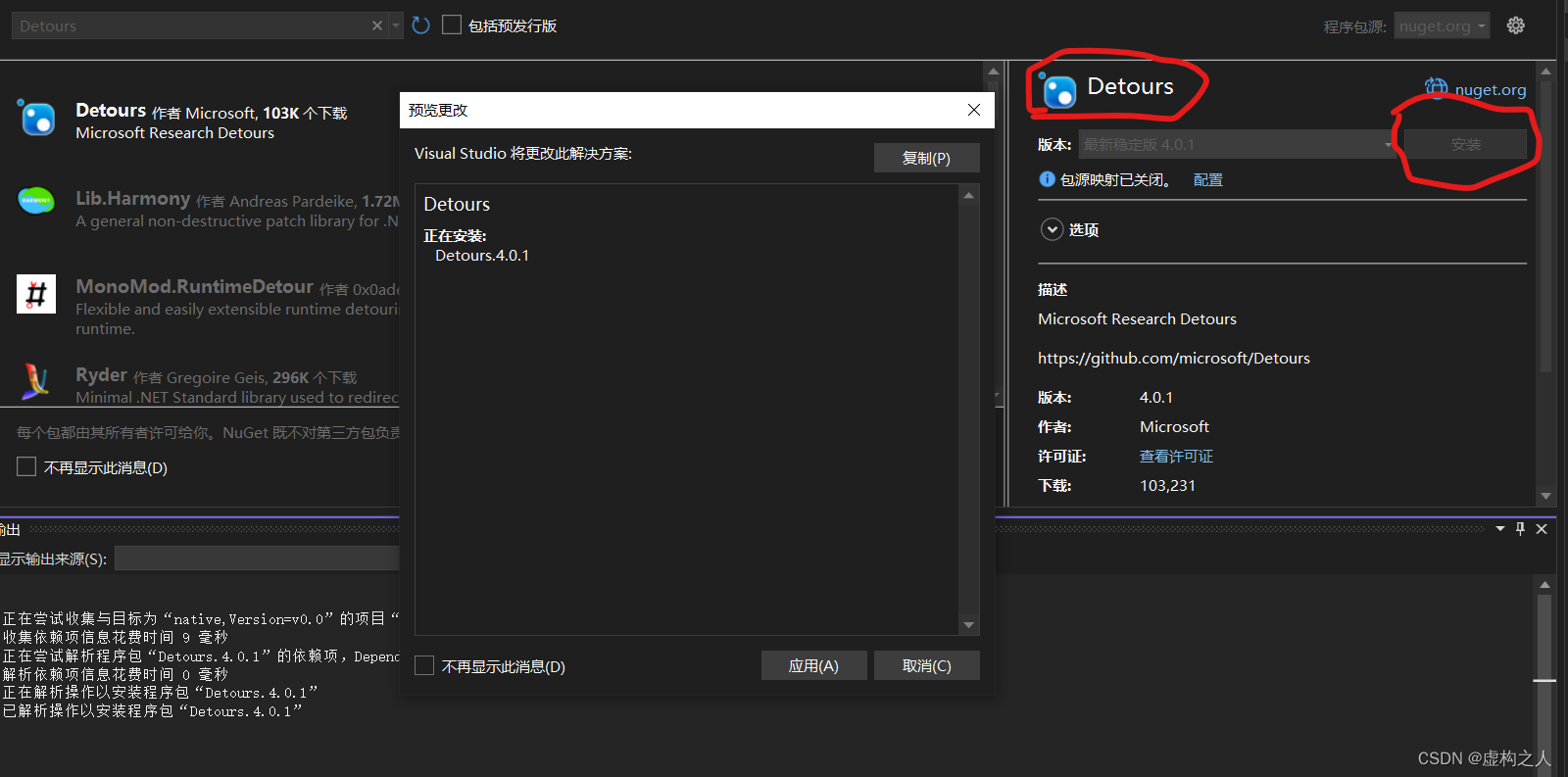Click the Lib.Harmony package icon
1568x777 pixels.
(x=36, y=200)
